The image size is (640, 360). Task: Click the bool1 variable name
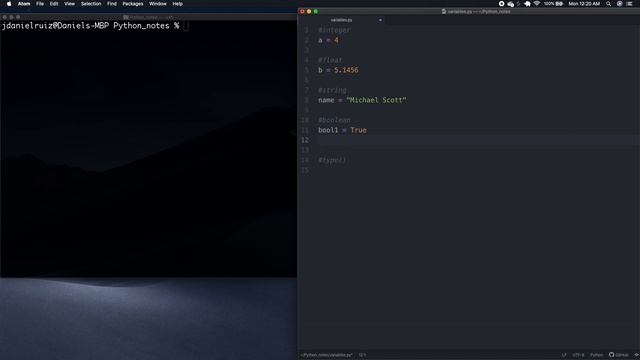(x=328, y=130)
